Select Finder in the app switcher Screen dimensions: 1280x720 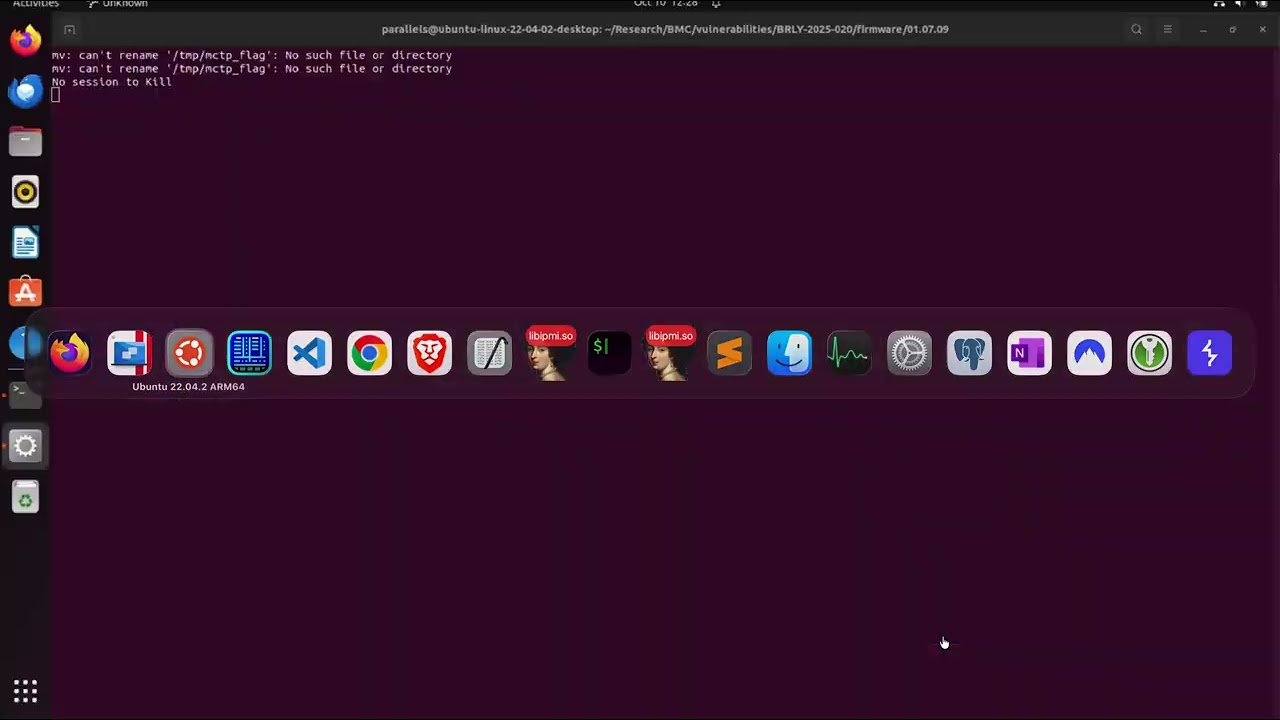pos(789,353)
